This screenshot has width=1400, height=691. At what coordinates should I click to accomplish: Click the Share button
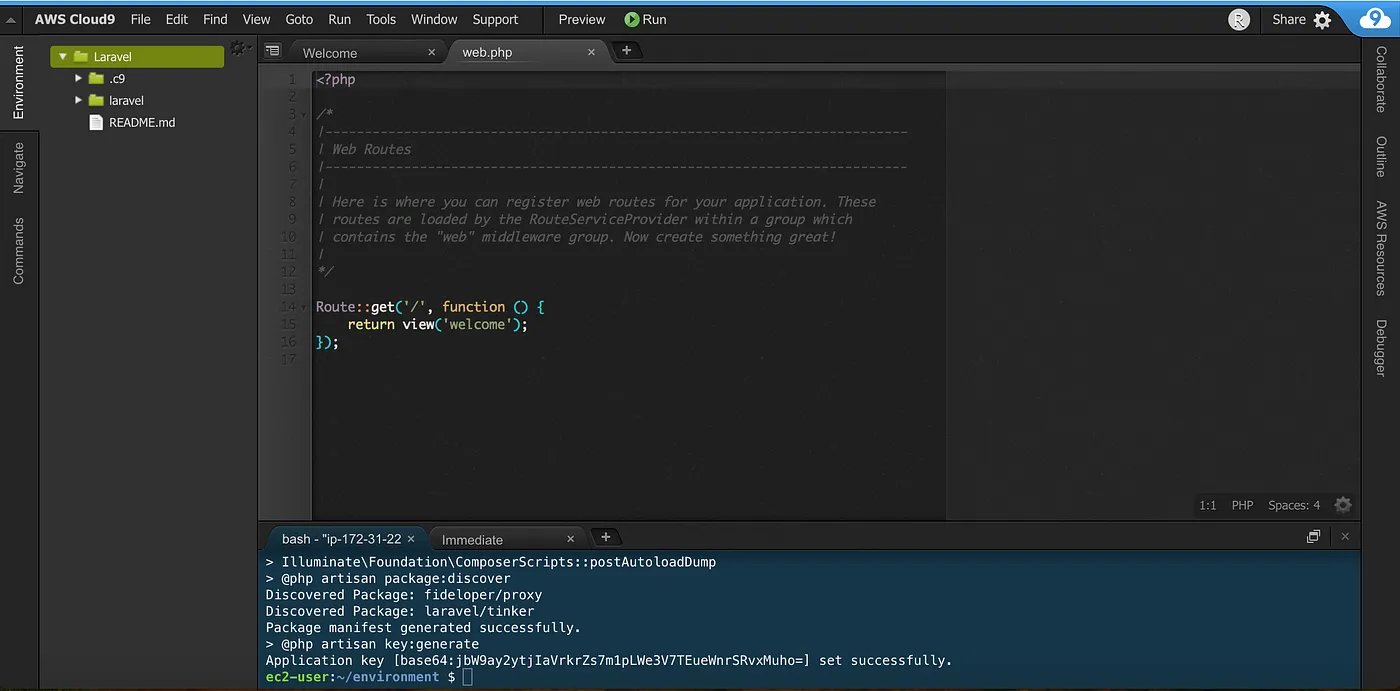pyautogui.click(x=1289, y=19)
